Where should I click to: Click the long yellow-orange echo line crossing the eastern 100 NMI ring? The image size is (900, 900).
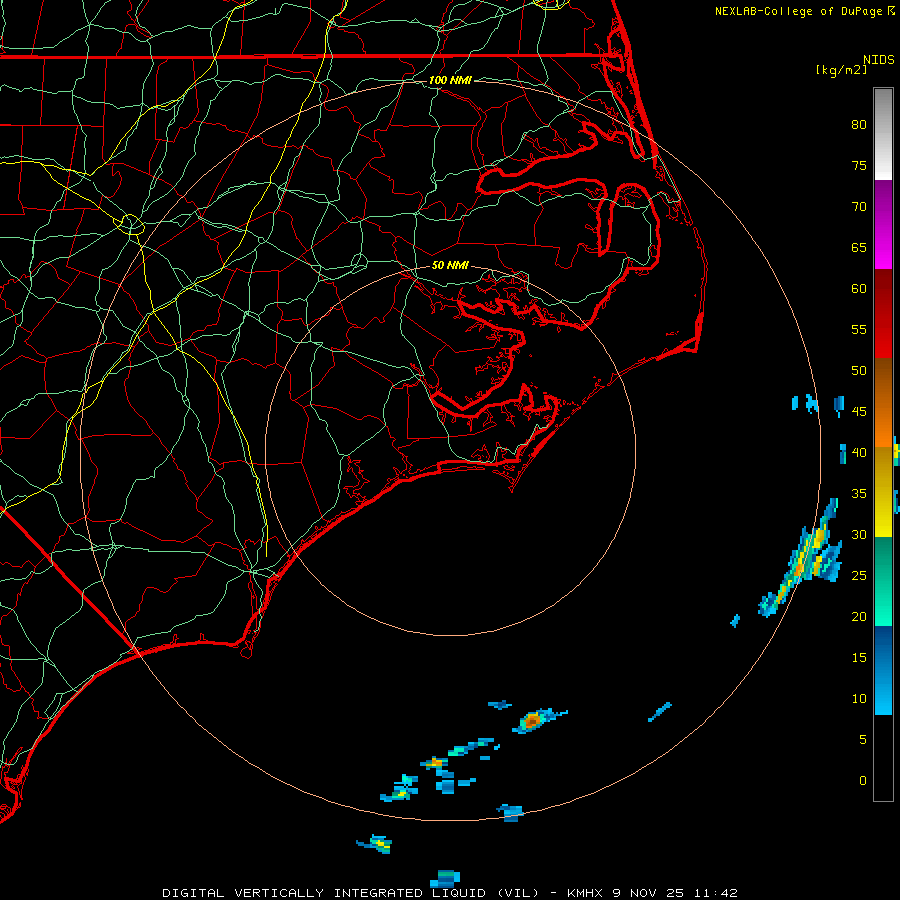tap(801, 558)
